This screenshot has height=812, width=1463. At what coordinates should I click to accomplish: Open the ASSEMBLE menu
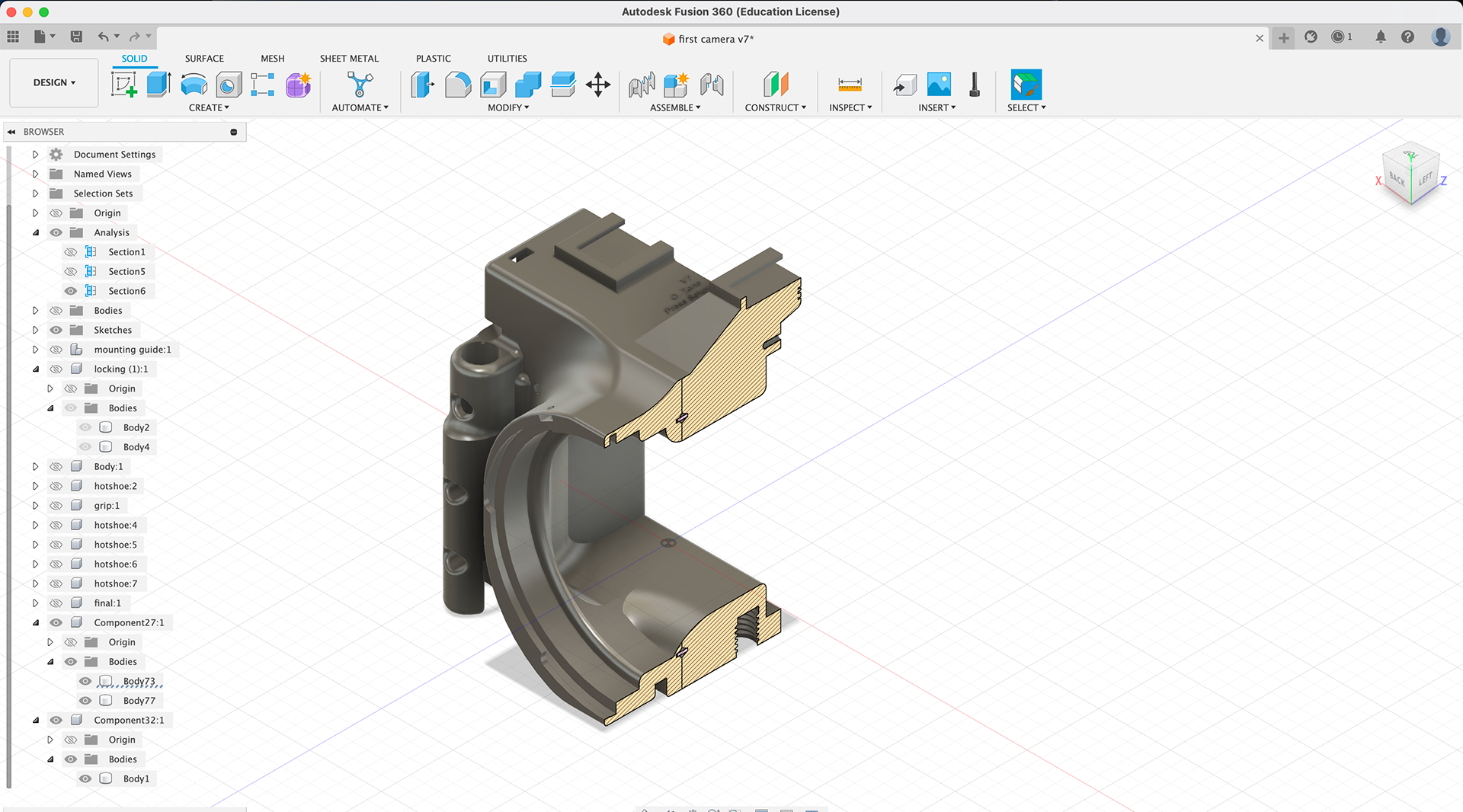[x=675, y=107]
